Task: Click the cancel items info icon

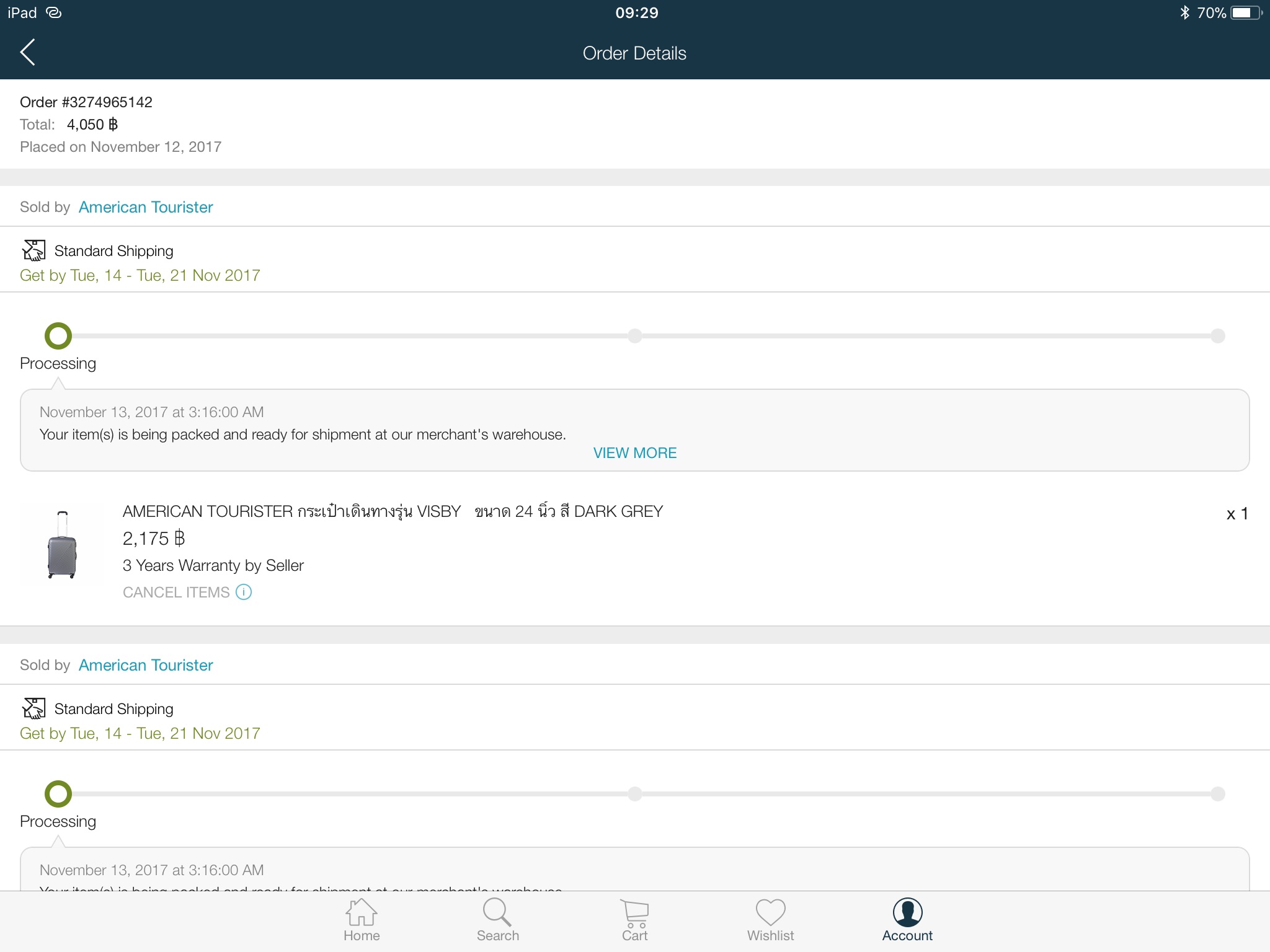Action: coord(244,592)
